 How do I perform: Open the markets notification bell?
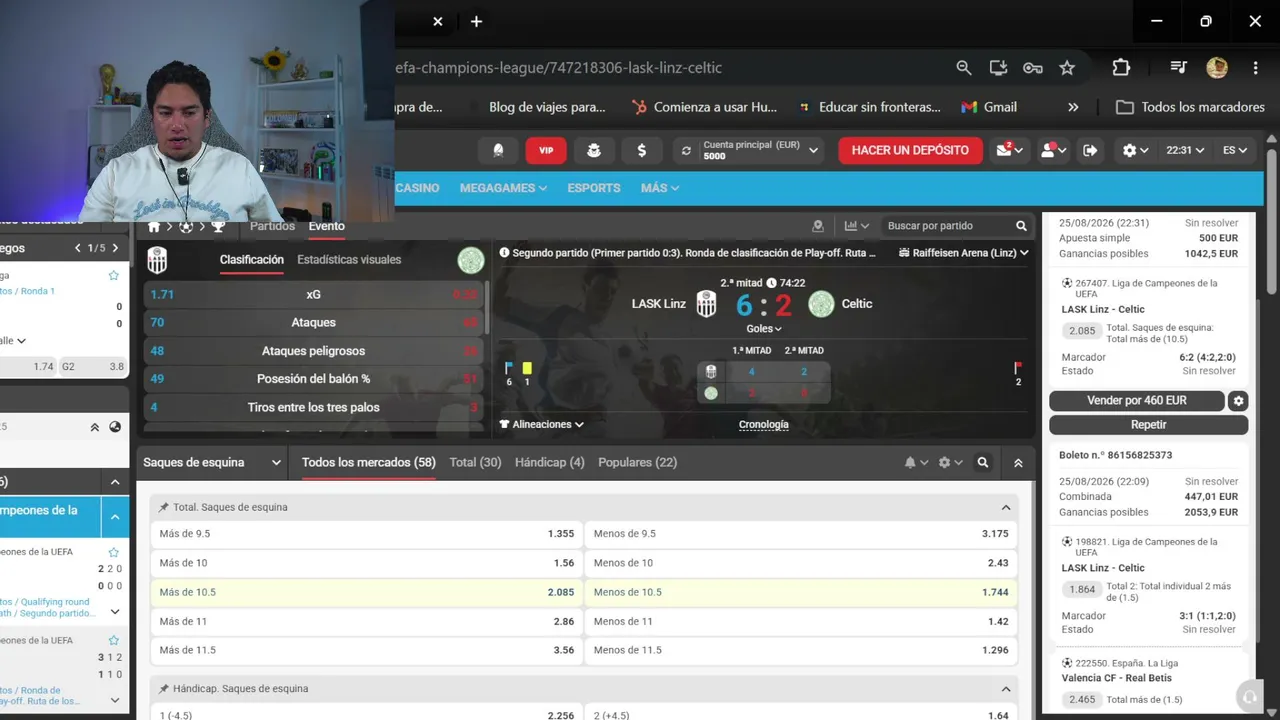coord(915,462)
